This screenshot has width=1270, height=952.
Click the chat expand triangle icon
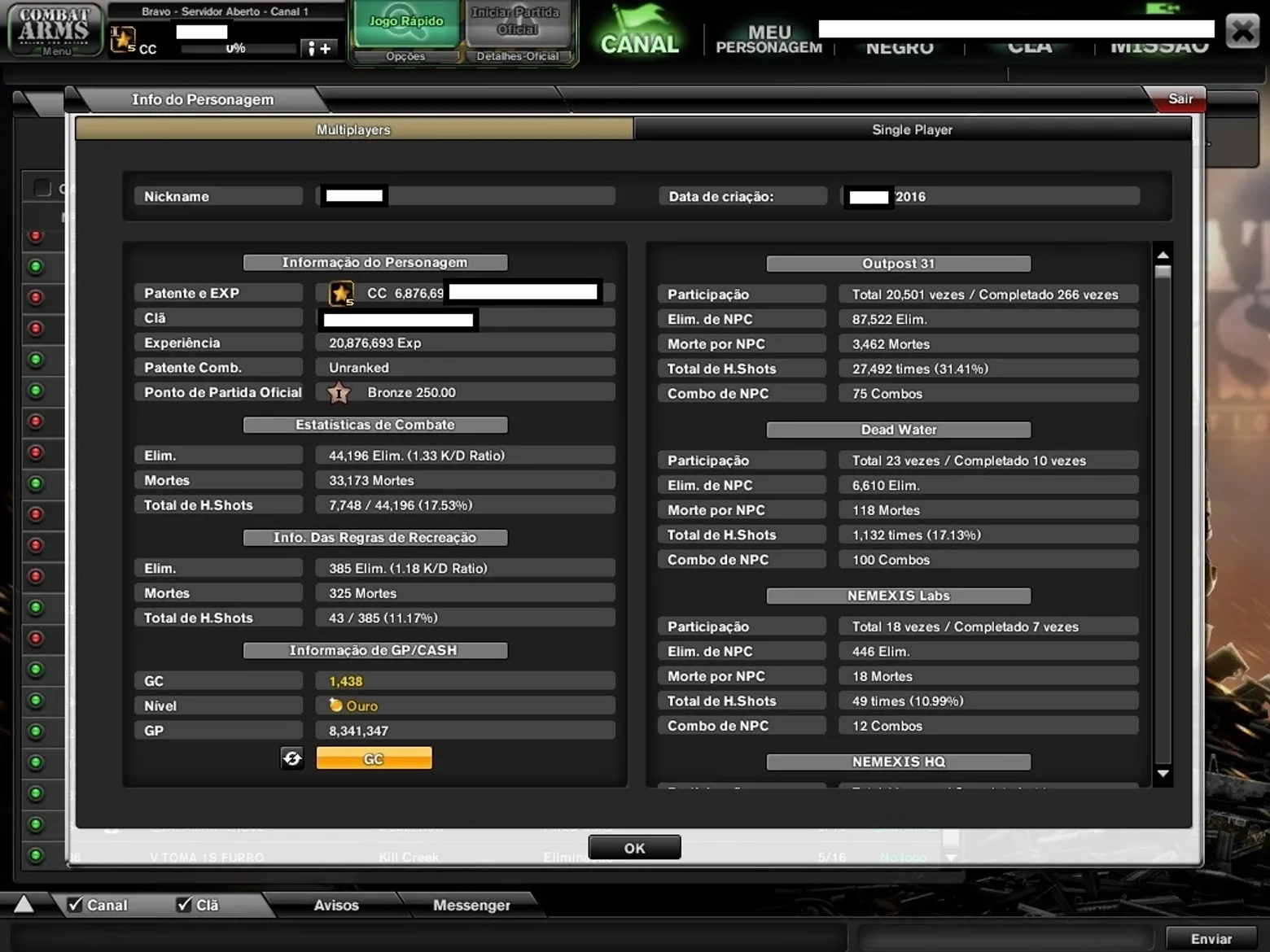pos(24,904)
